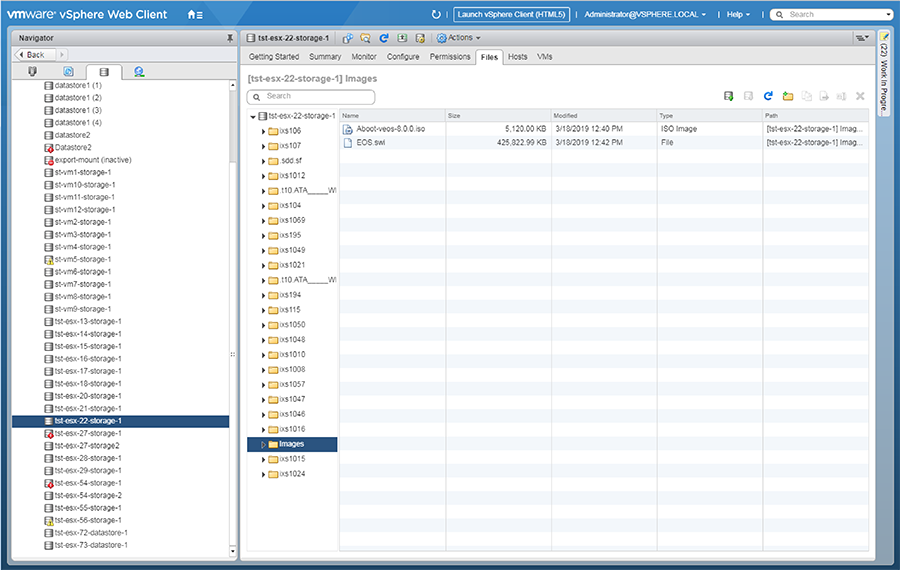Image resolution: width=900 pixels, height=570 pixels.
Task: Click the Navigator Back button
Action: coord(35,55)
